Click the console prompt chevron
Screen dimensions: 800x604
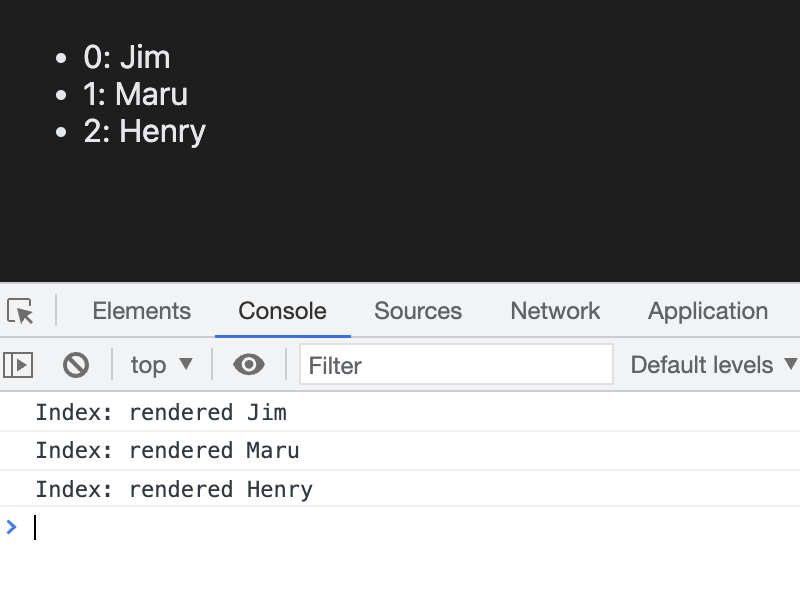pos(12,527)
